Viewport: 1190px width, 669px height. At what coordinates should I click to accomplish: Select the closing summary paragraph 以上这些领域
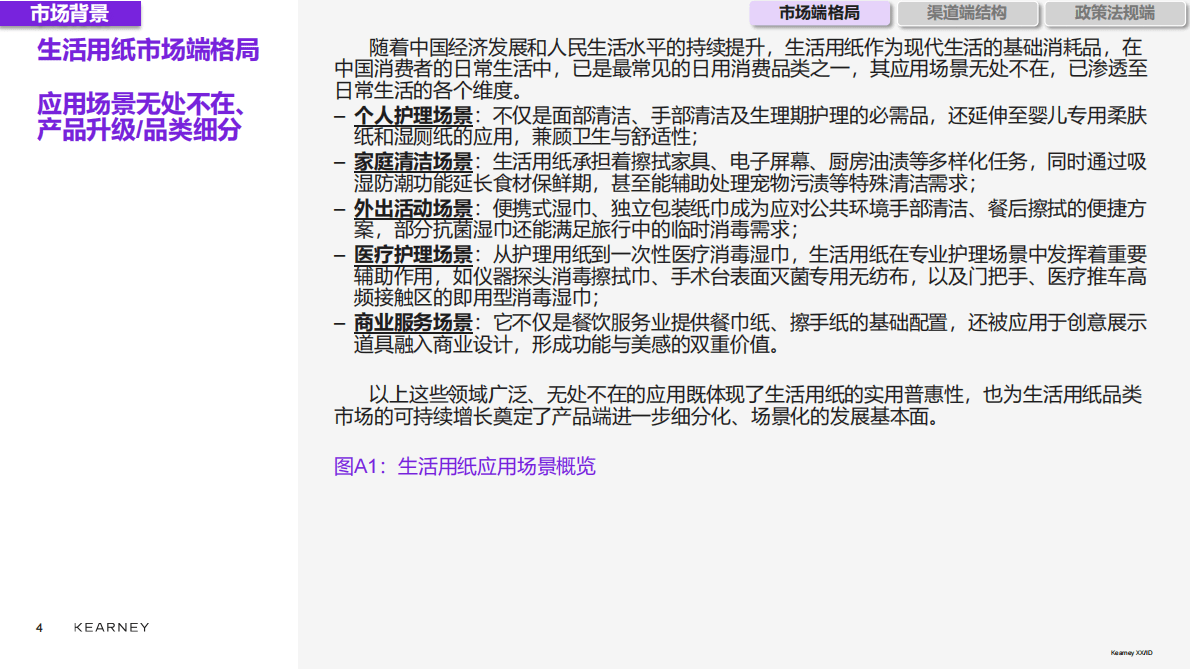pyautogui.click(x=740, y=398)
